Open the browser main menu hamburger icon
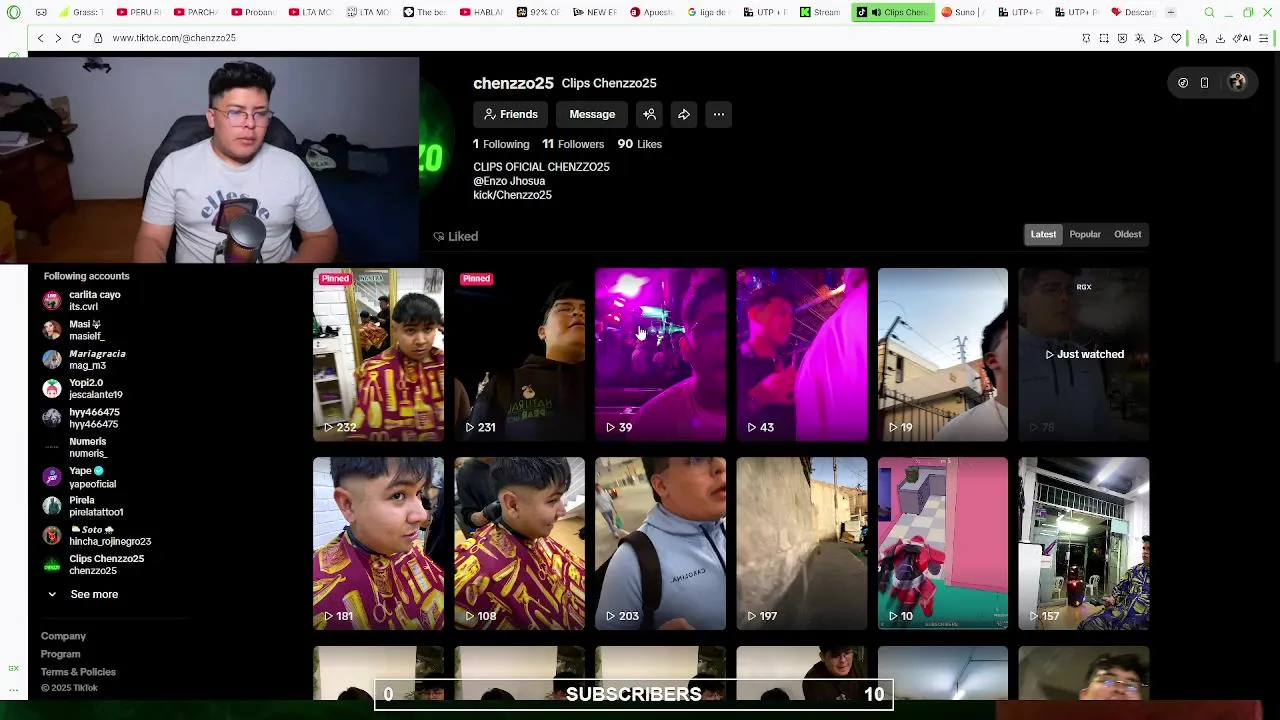The height and width of the screenshot is (720, 1280). (x=1264, y=38)
